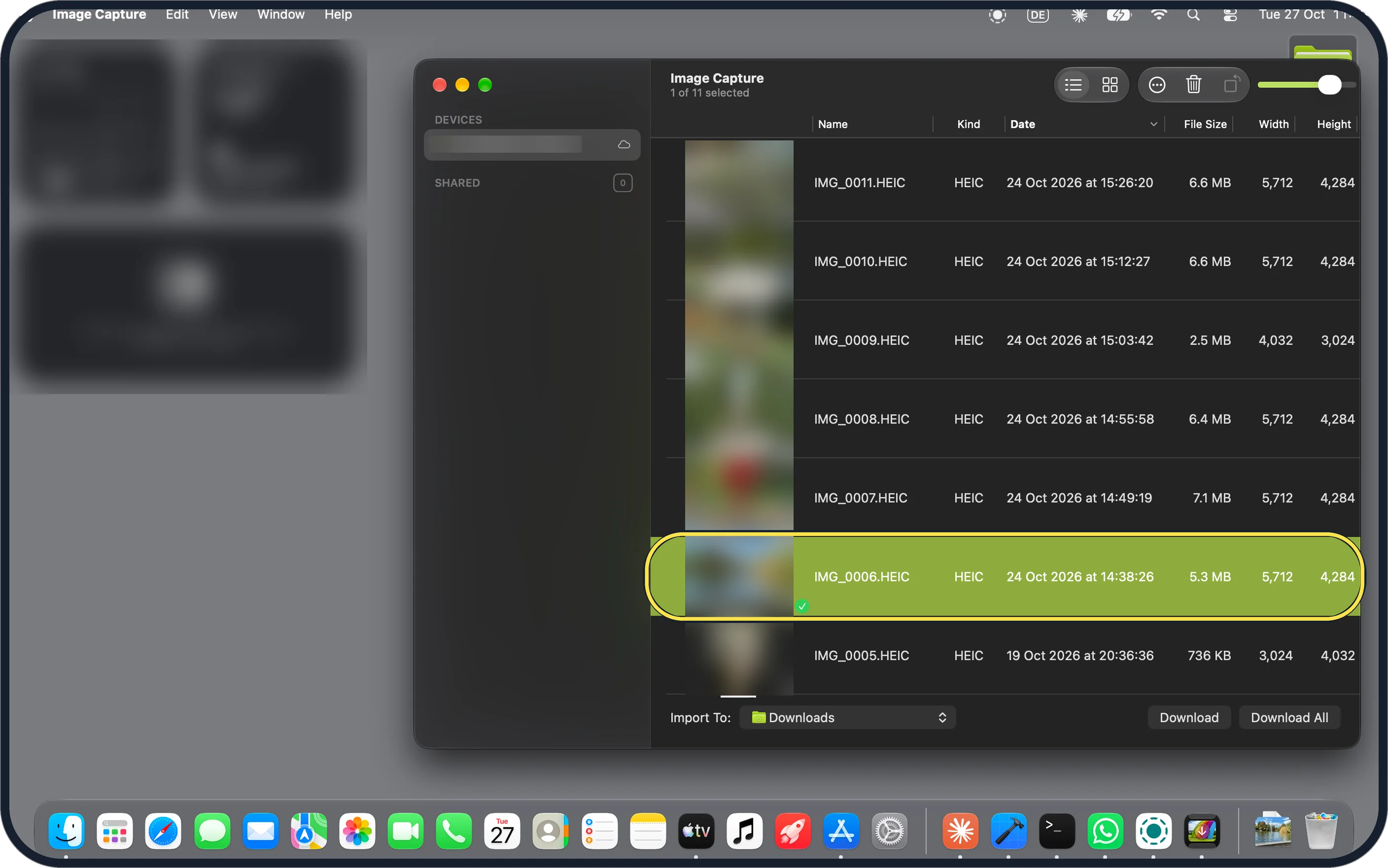Open Notes from the Dock

(x=648, y=831)
